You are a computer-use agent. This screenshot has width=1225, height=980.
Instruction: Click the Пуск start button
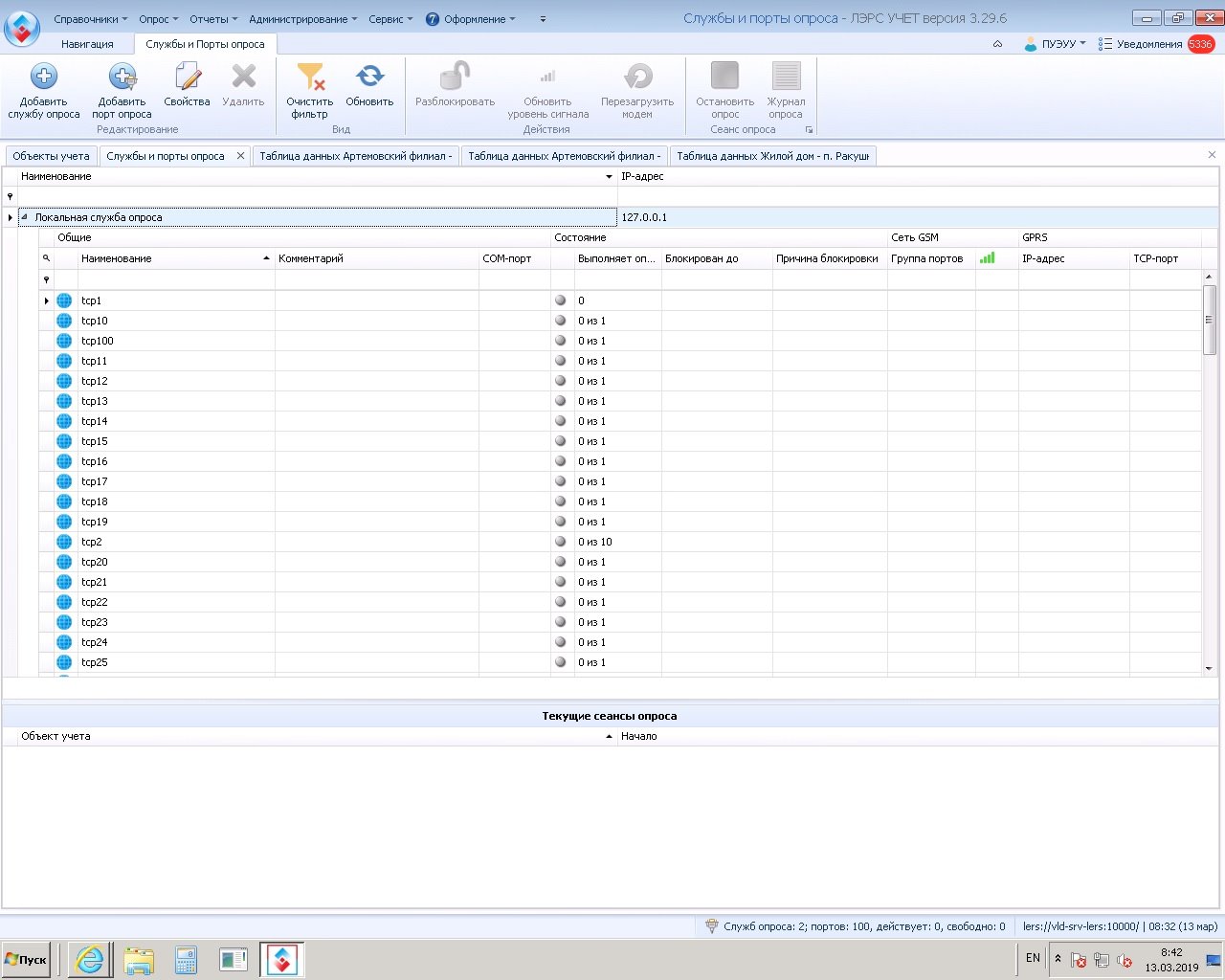(26, 959)
